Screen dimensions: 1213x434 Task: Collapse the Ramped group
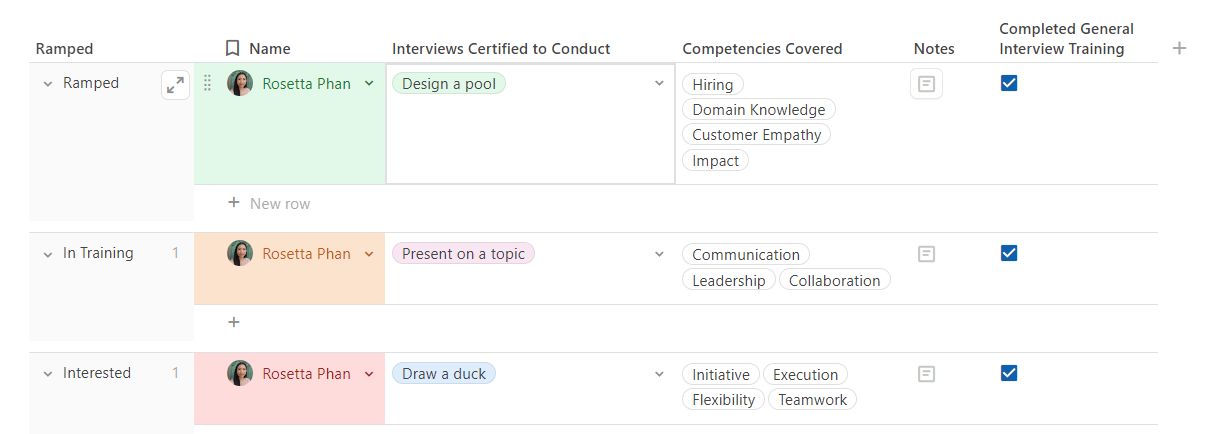point(47,84)
